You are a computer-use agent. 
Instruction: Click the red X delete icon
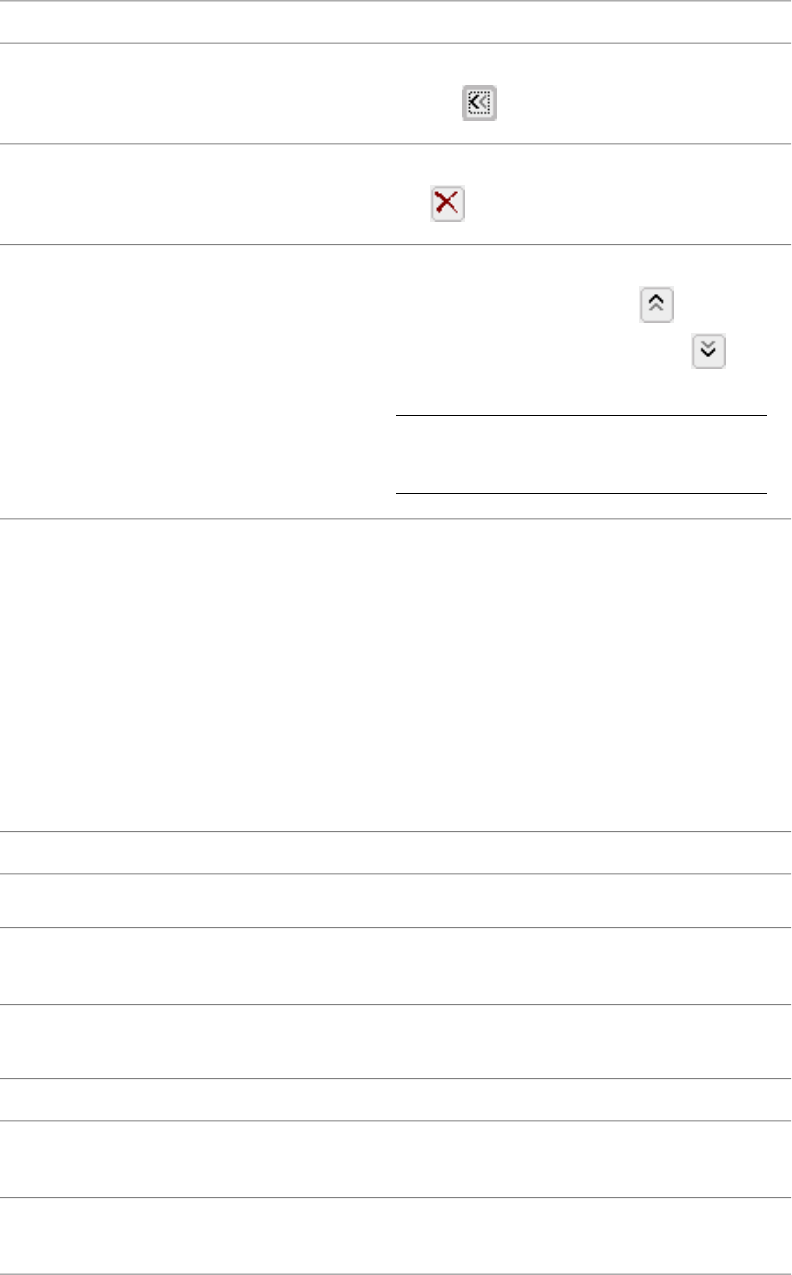coord(447,204)
